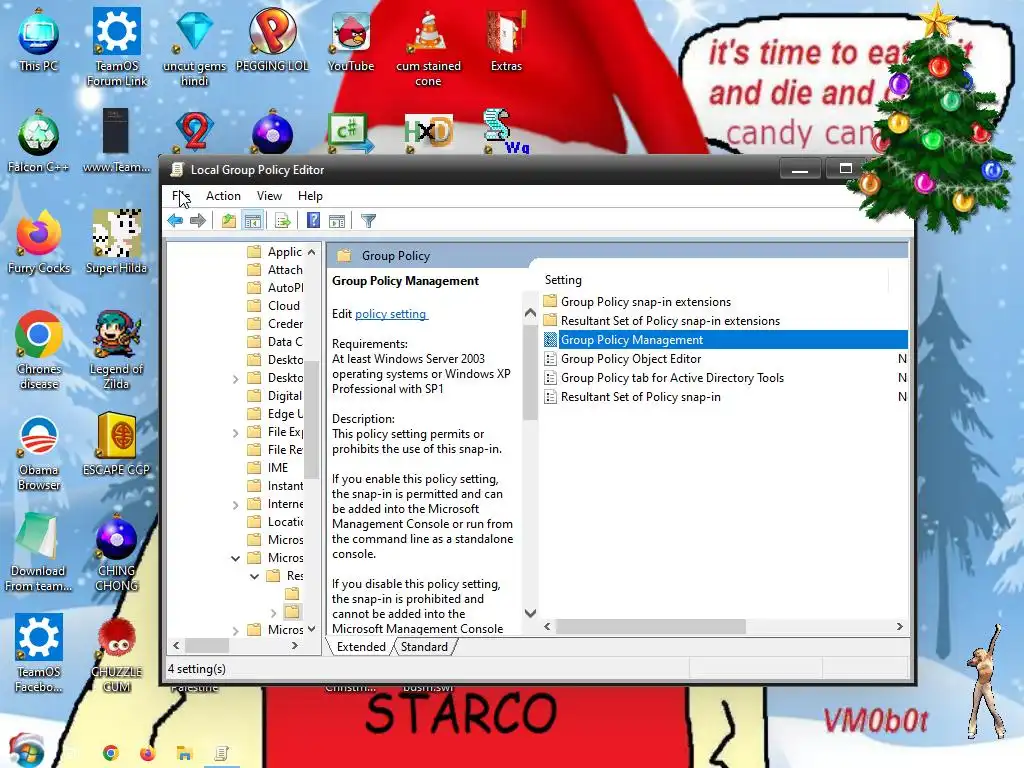Open the Start button with the Santa hat

tap(26, 750)
